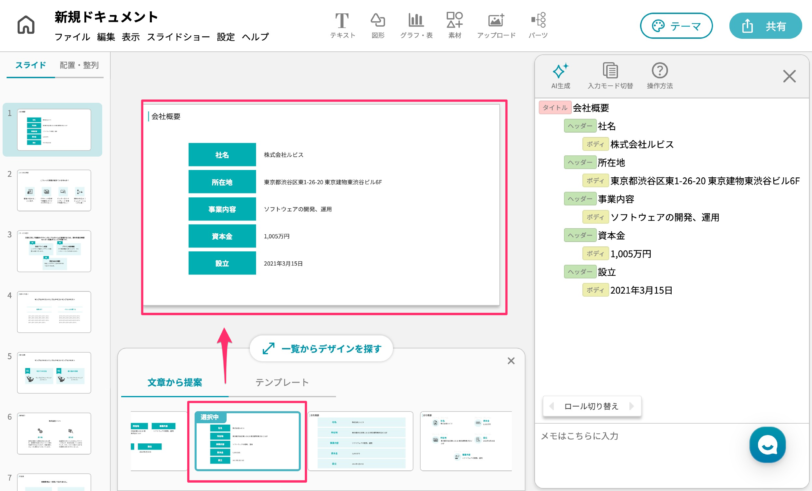Open the ファイル menu
Image resolution: width=812 pixels, height=491 pixels.
(x=72, y=37)
